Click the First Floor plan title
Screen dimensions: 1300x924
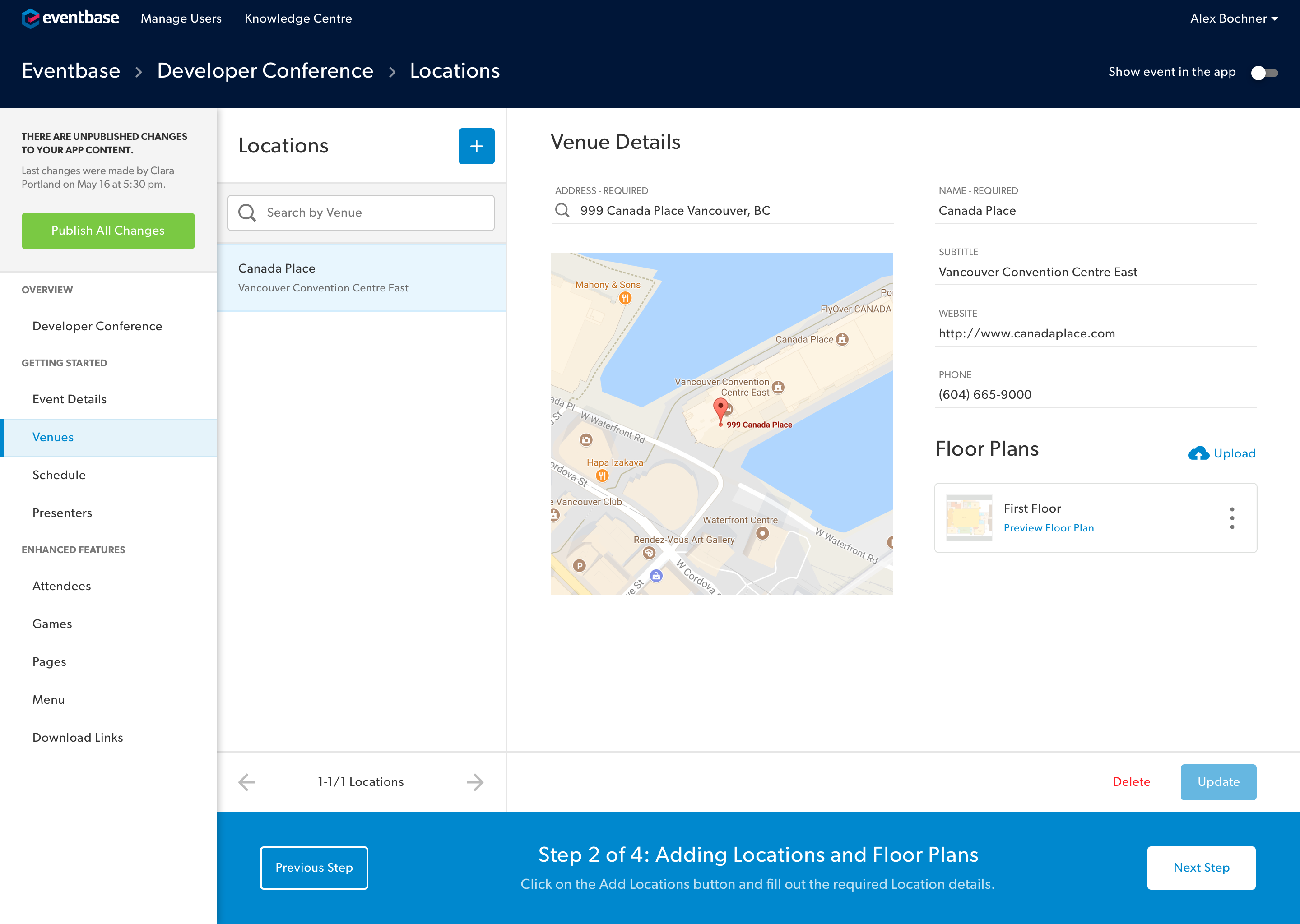[x=1032, y=508]
